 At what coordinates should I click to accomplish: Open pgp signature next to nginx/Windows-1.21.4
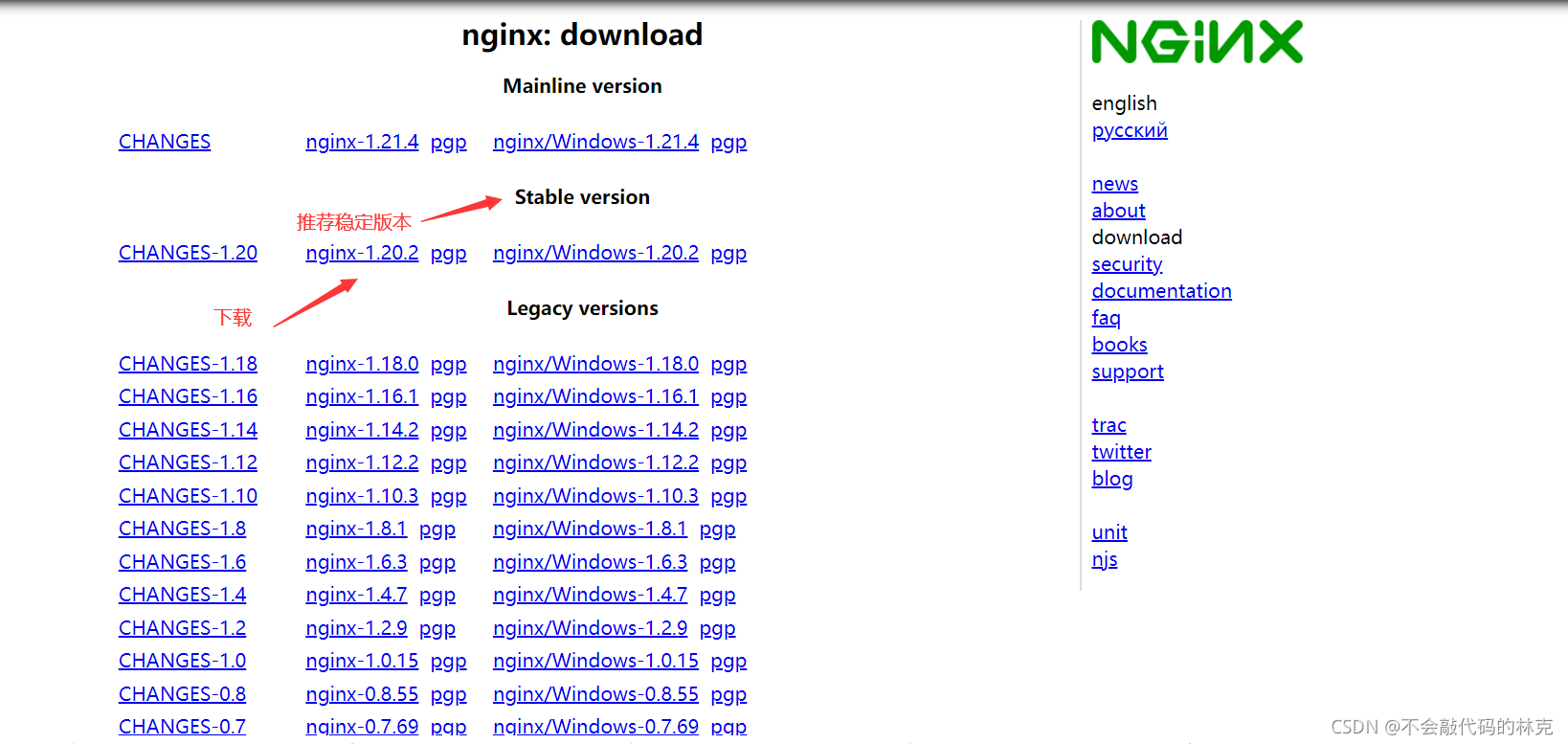click(x=728, y=143)
